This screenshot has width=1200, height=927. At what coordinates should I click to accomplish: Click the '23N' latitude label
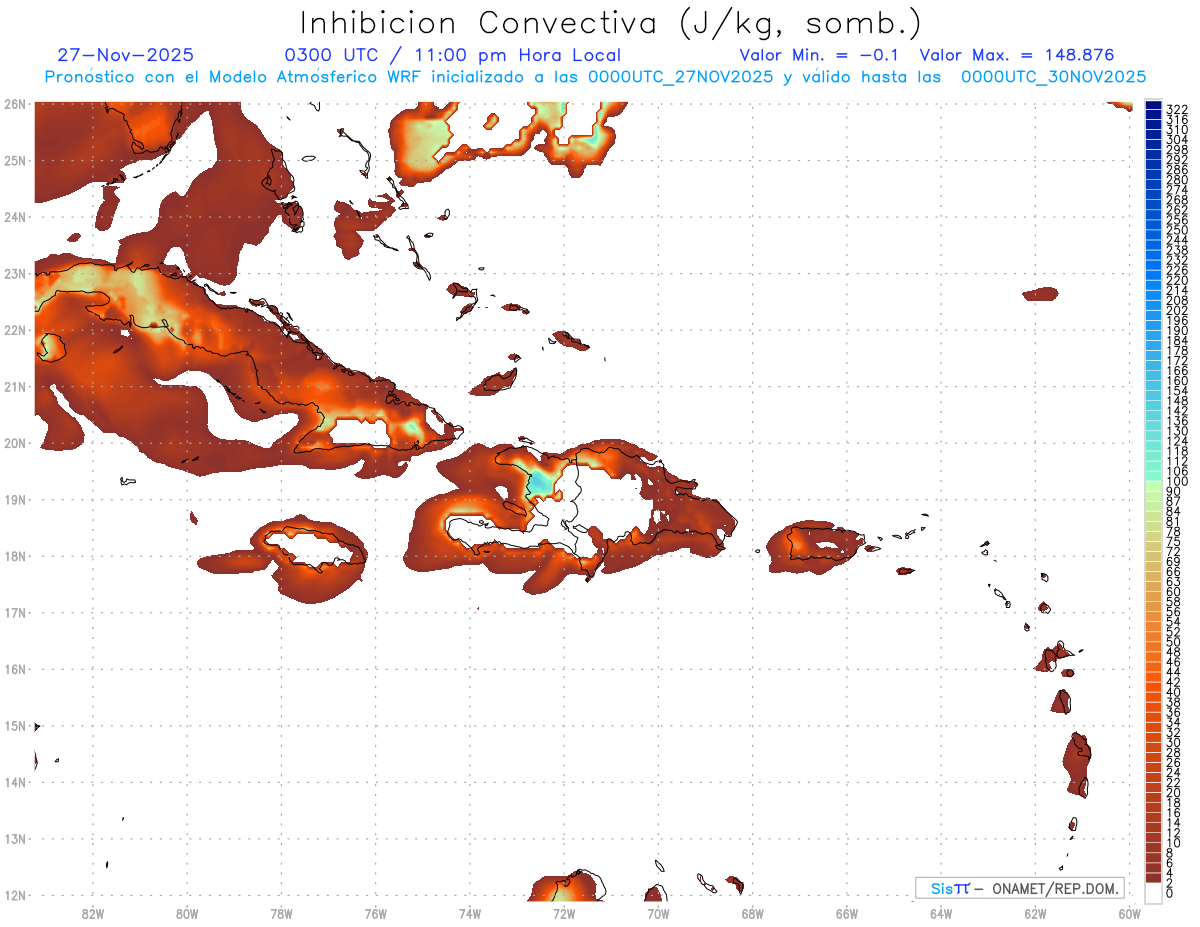pyautogui.click(x=14, y=273)
